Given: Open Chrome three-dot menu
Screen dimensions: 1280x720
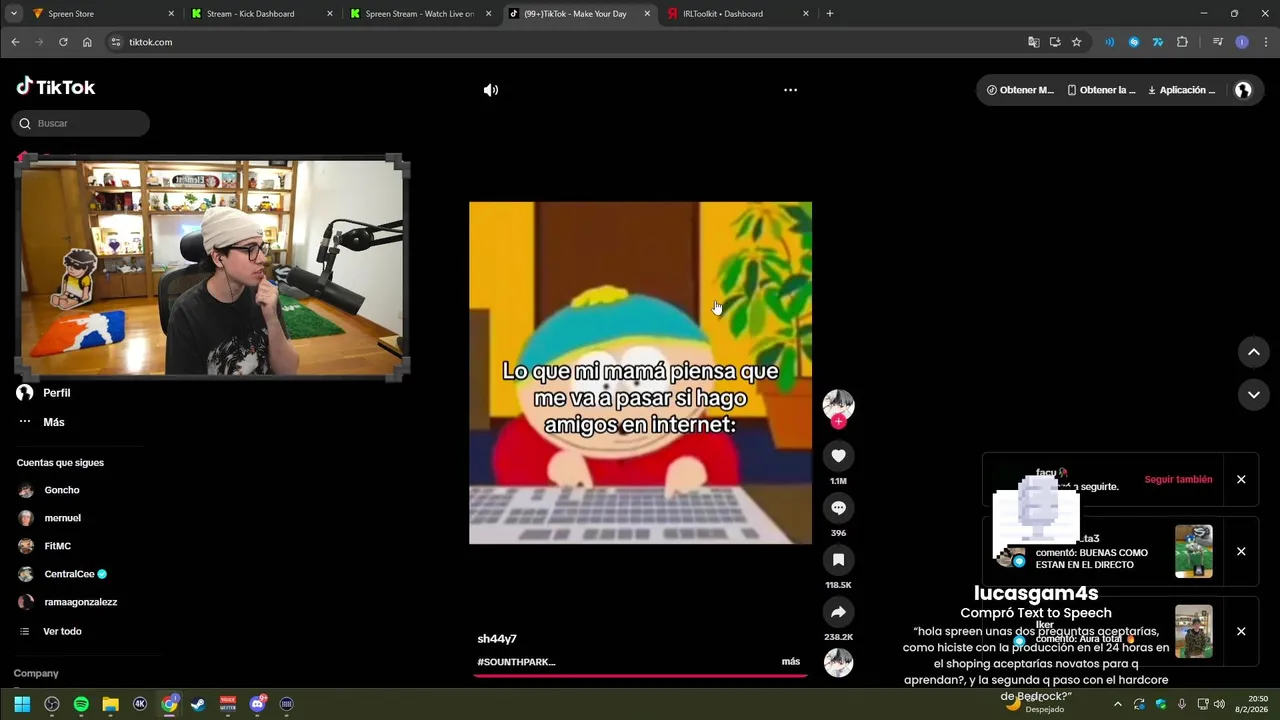Looking at the screenshot, I should coord(1266,42).
